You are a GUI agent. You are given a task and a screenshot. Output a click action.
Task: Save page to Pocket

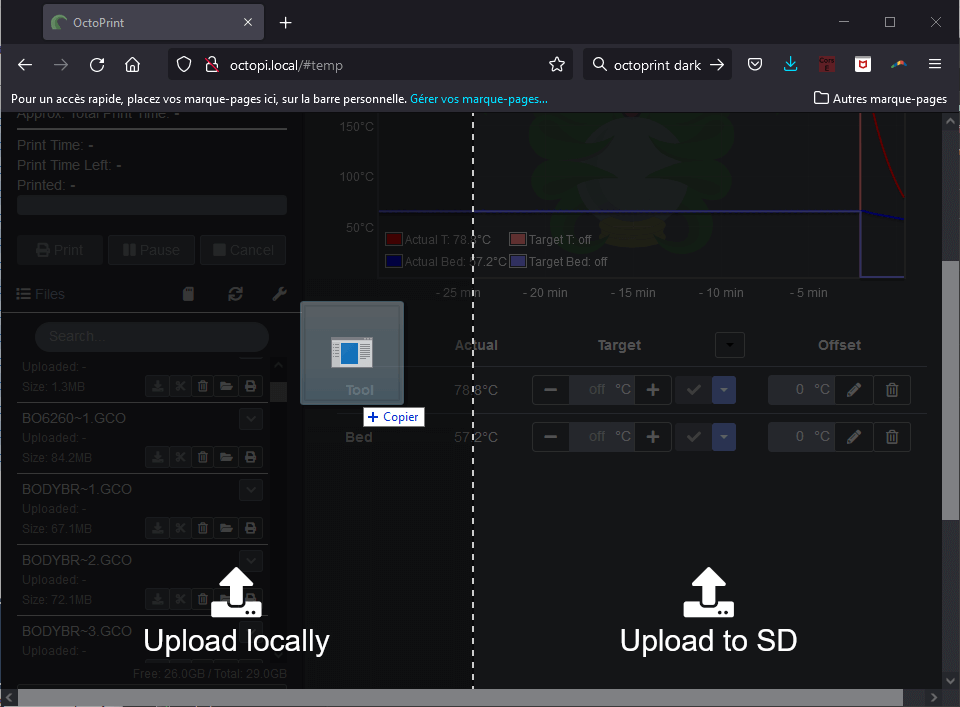[755, 64]
